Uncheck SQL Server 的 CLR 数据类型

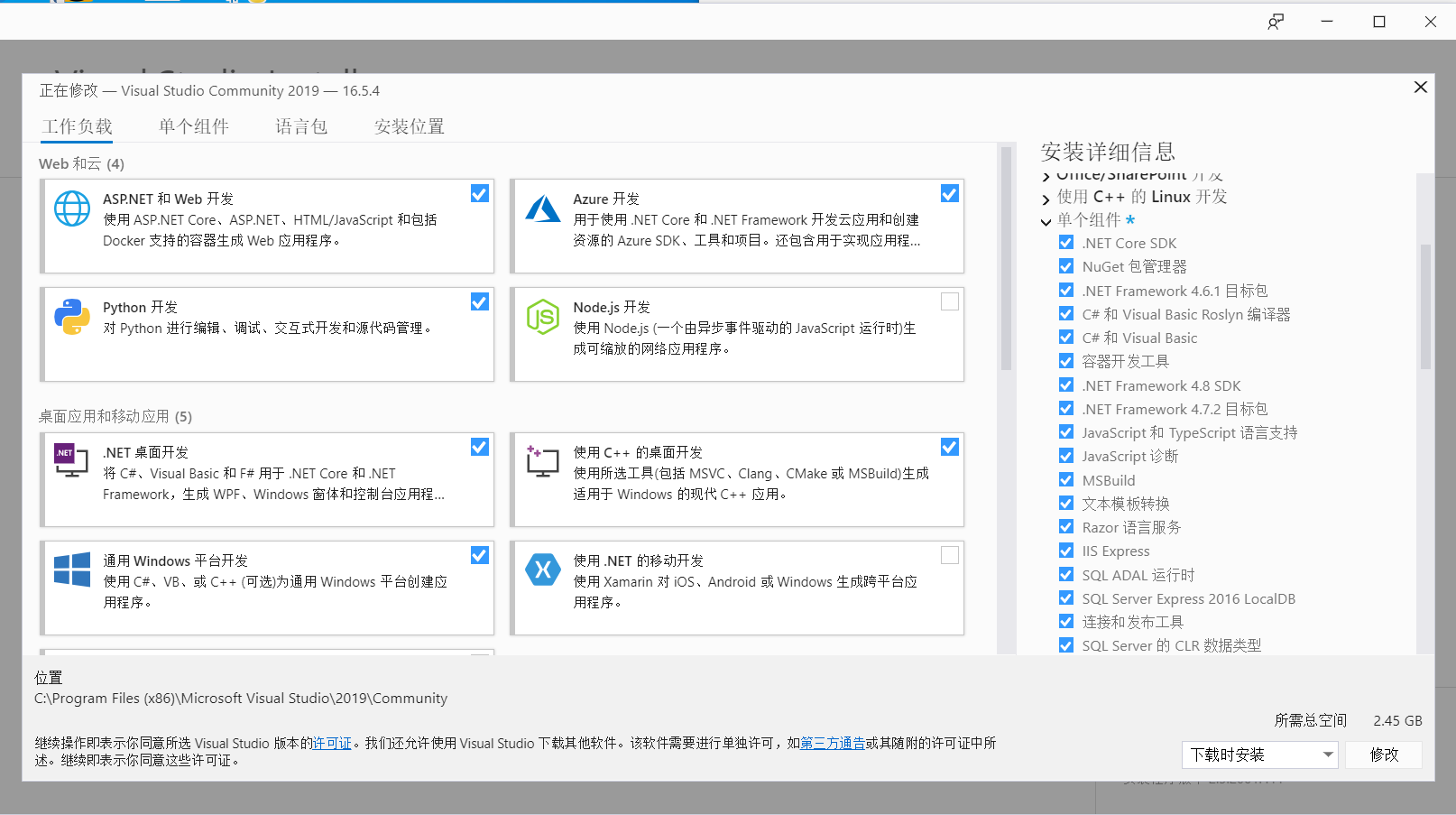1066,645
